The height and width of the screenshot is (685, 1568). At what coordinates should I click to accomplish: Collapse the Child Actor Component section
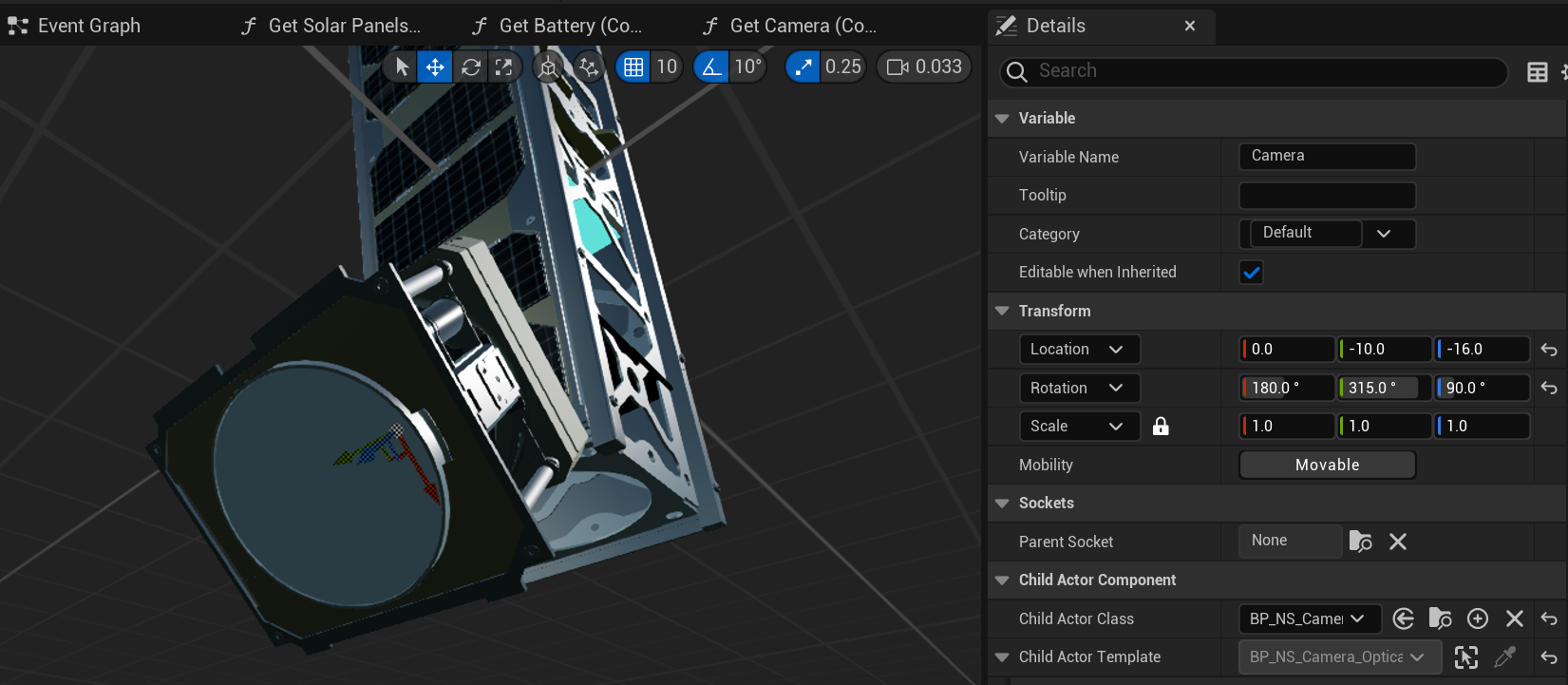1002,580
